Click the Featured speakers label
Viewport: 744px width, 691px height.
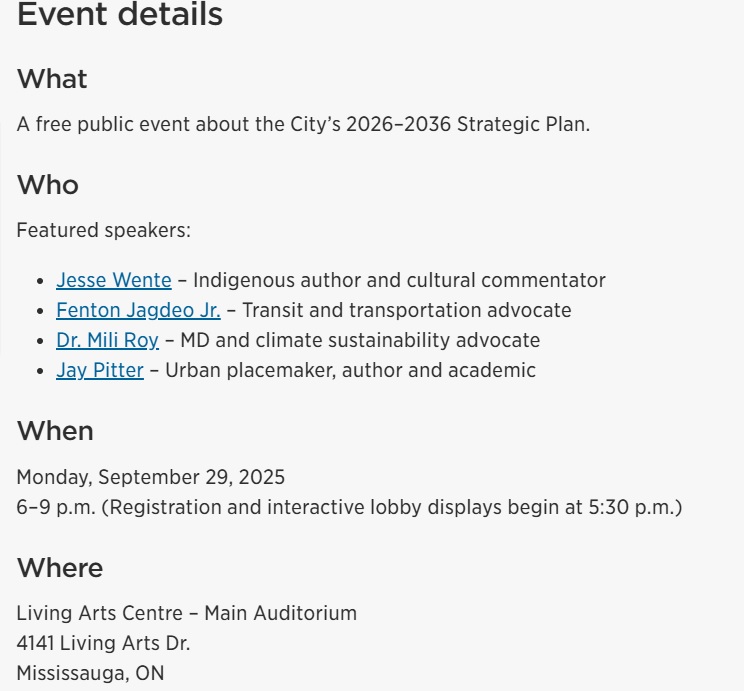103,230
